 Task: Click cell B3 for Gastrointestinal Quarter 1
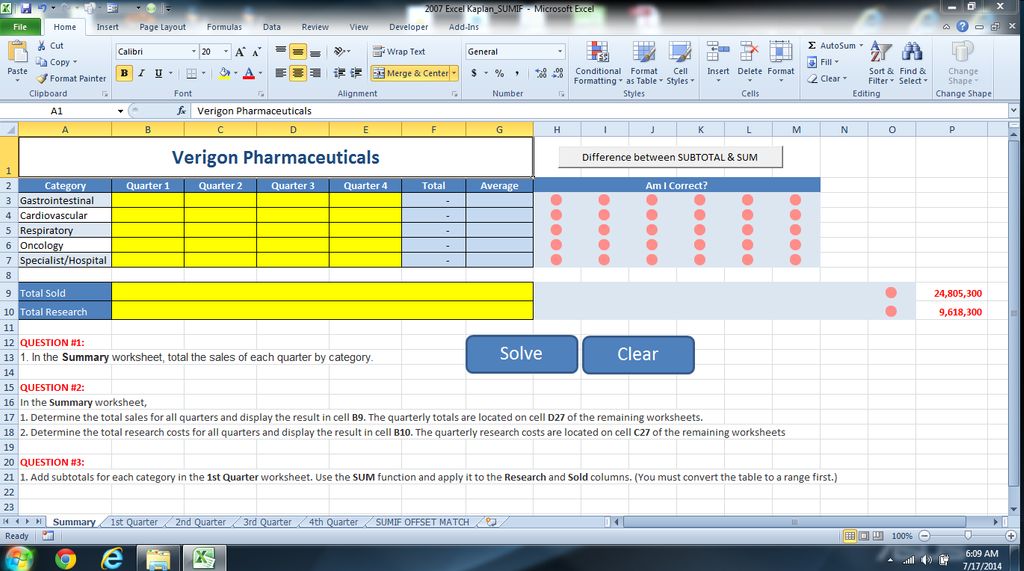point(148,201)
